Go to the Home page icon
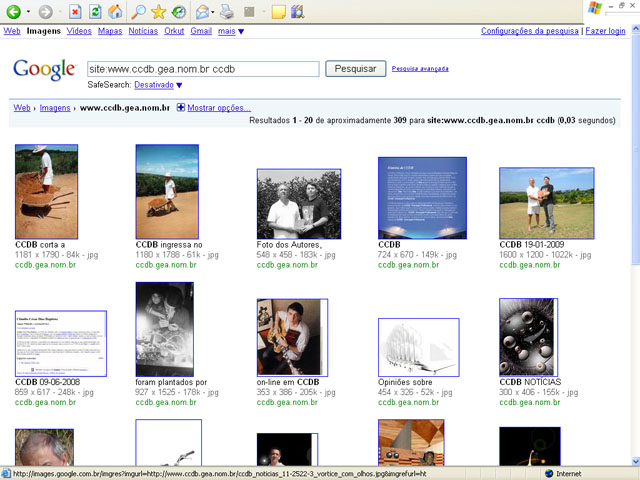640x480 pixels. coord(115,12)
